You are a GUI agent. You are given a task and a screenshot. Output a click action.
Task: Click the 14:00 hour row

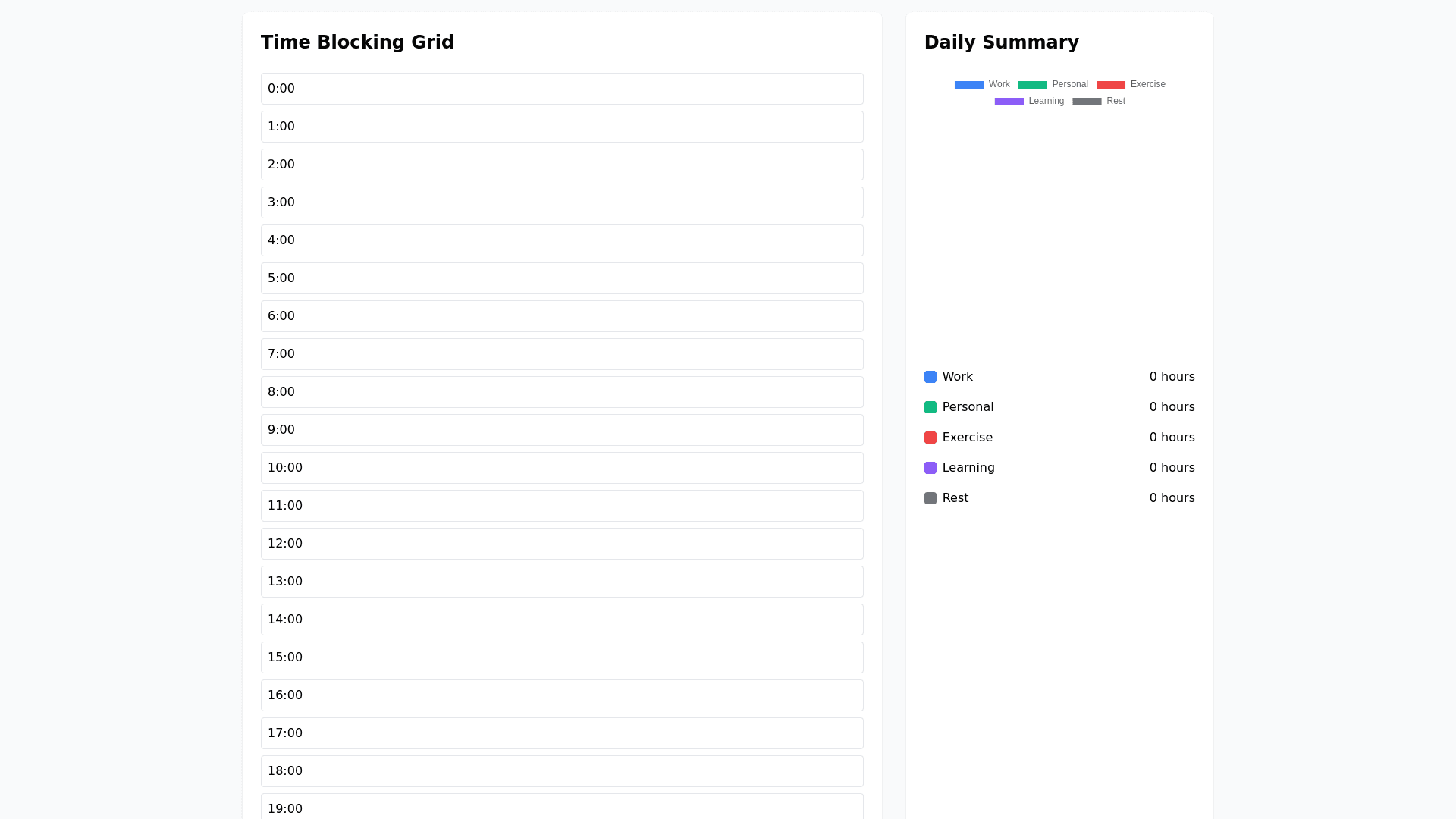(562, 620)
